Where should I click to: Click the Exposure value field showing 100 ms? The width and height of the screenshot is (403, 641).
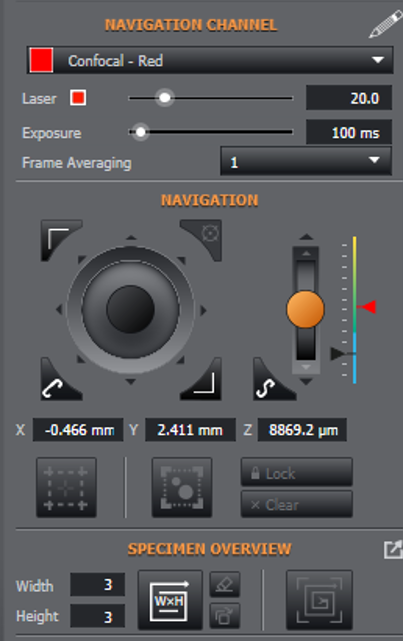[349, 132]
